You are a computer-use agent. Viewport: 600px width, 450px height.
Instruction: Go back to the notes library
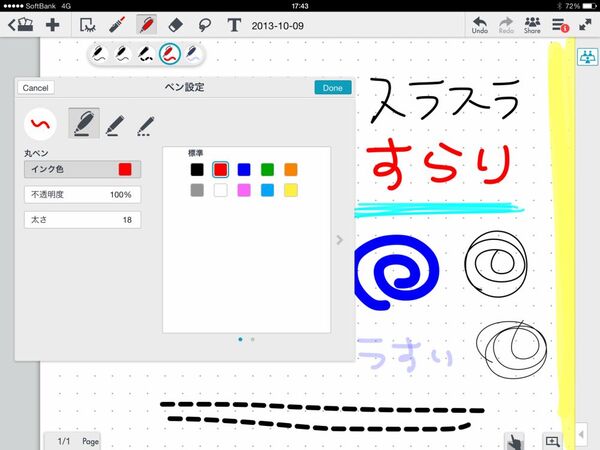21,25
